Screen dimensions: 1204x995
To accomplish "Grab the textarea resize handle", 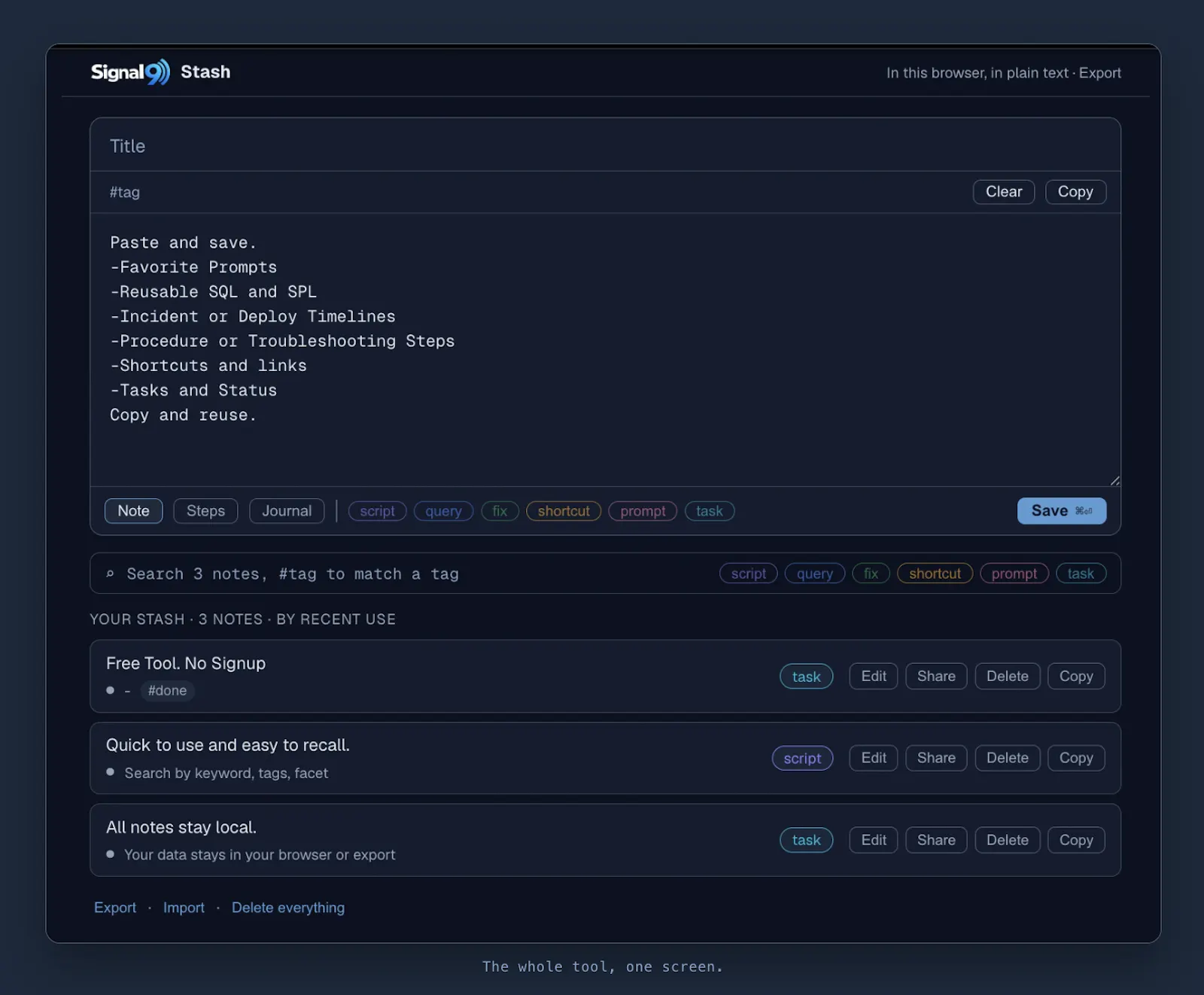I will pyautogui.click(x=1114, y=480).
